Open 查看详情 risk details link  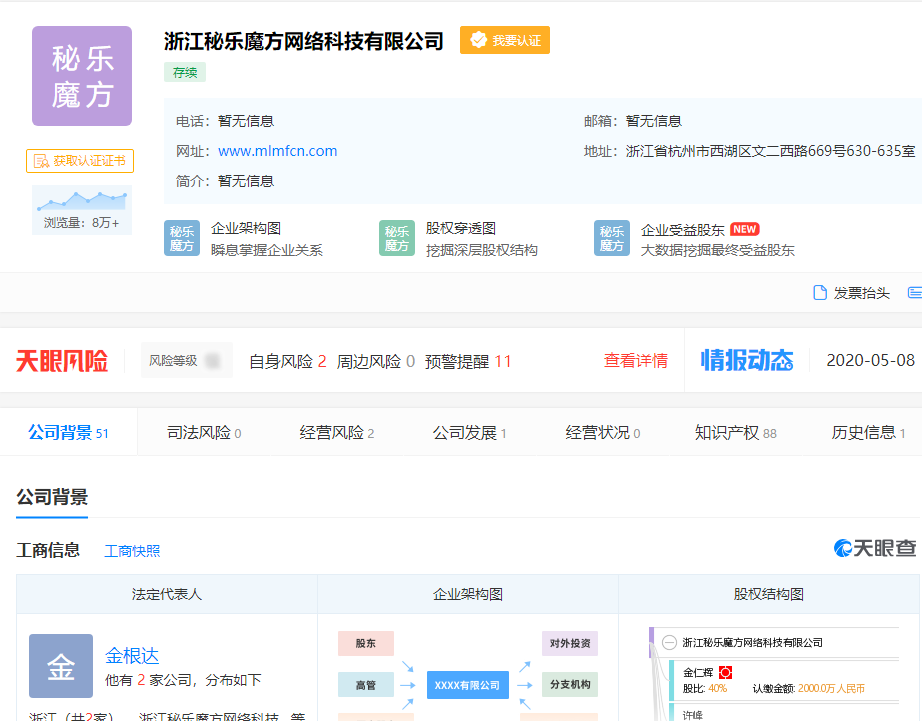[636, 360]
